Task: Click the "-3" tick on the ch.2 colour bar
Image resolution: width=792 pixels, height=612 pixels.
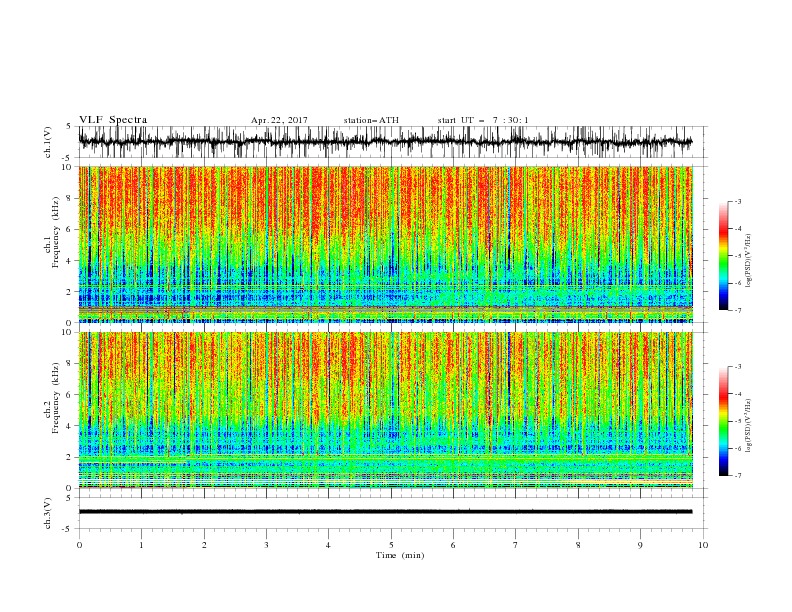Action: coord(737,367)
